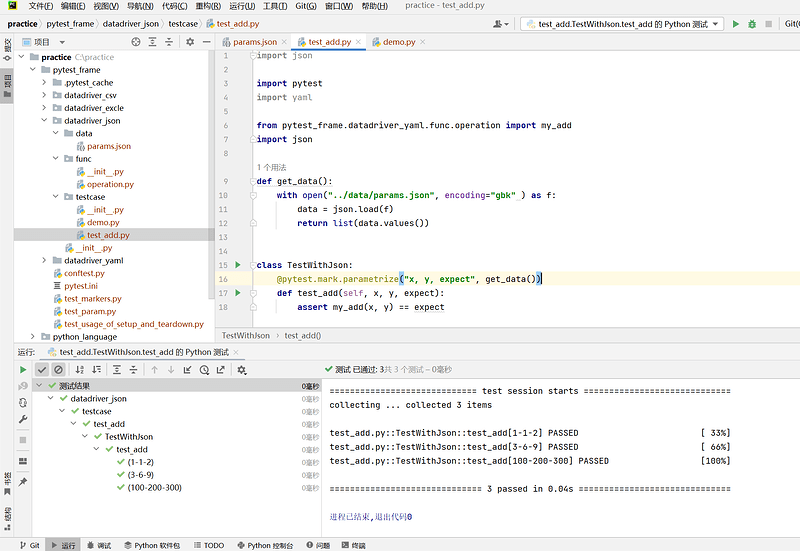This screenshot has width=800, height=551.
Task: Select pytest.ini in project tree
Action: click(81, 286)
